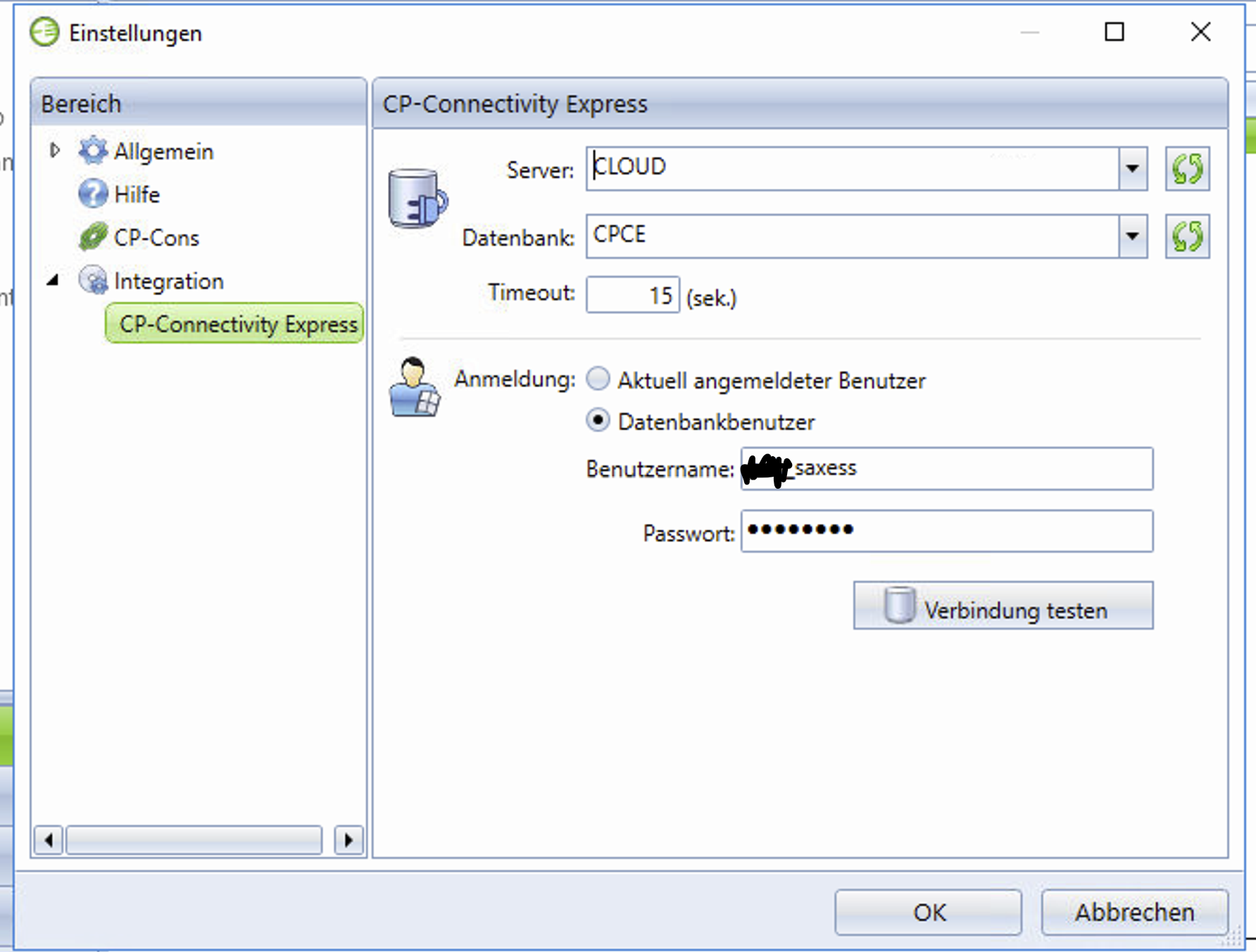Refresh the Datenbank list
The height and width of the screenshot is (952, 1256).
(x=1187, y=237)
